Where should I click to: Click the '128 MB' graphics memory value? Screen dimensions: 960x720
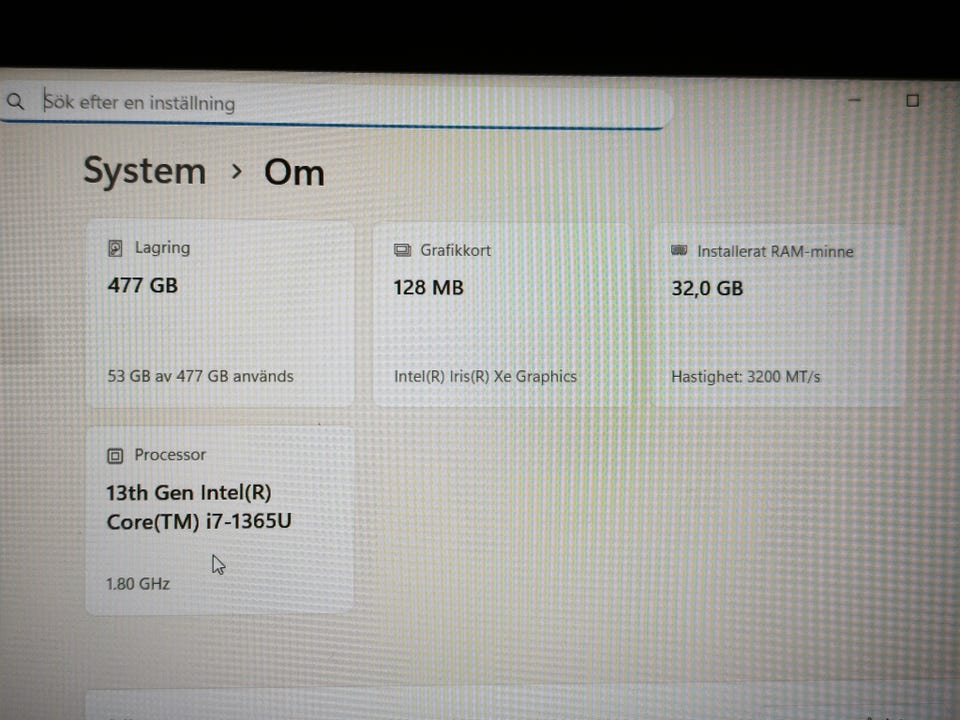pos(429,288)
